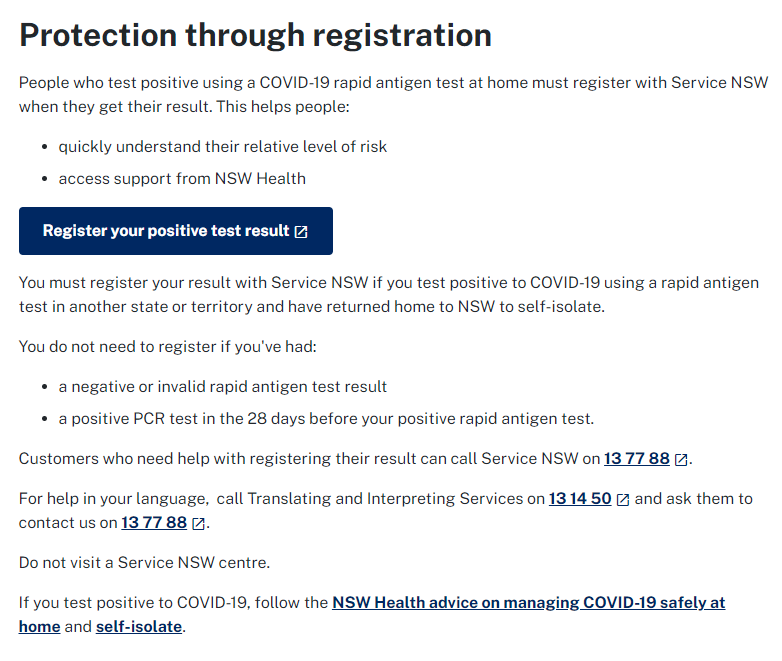Image resolution: width=782 pixels, height=661 pixels.
Task: Click the external-link icon inside the Register button
Action: [301, 232]
